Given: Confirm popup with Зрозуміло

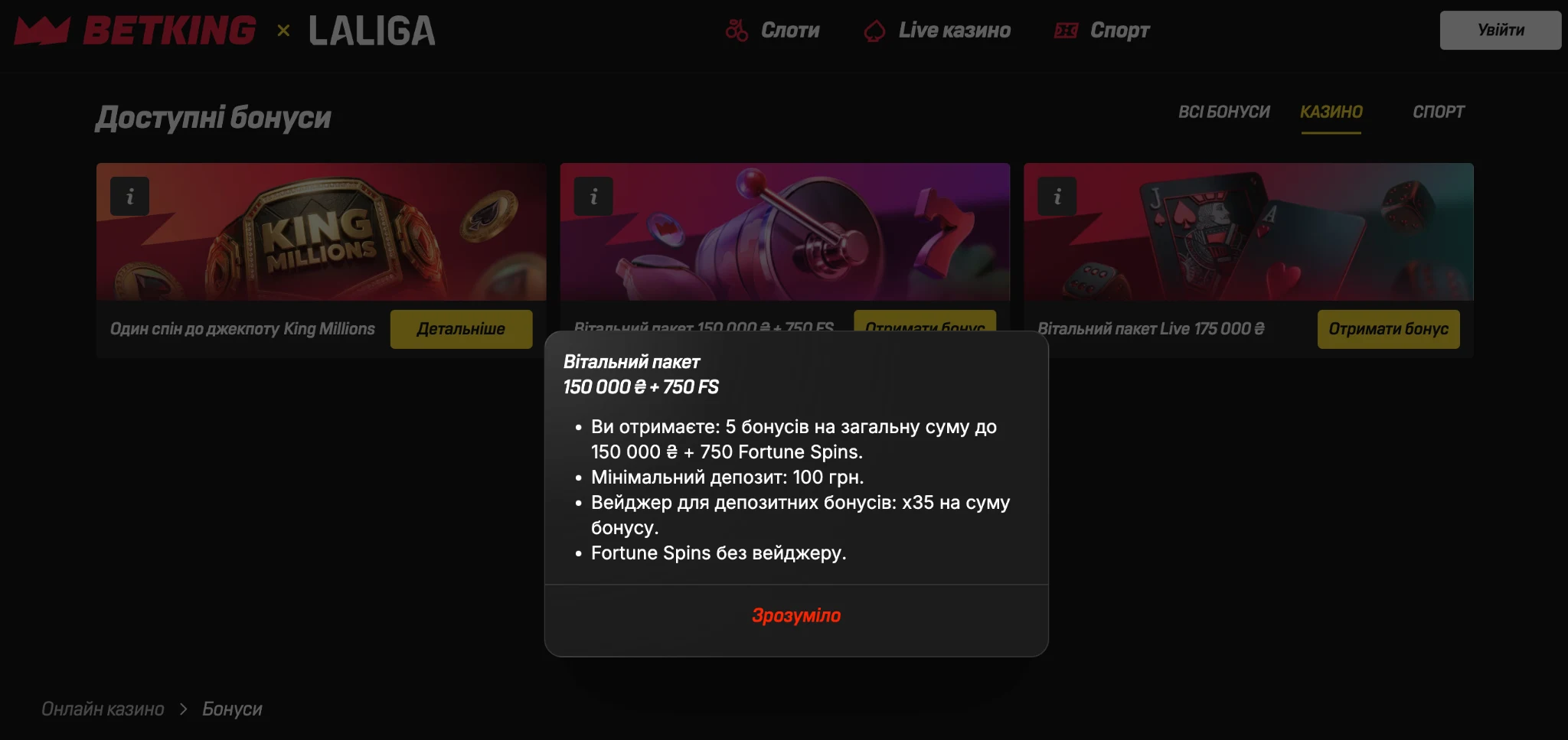Looking at the screenshot, I should pyautogui.click(x=796, y=615).
